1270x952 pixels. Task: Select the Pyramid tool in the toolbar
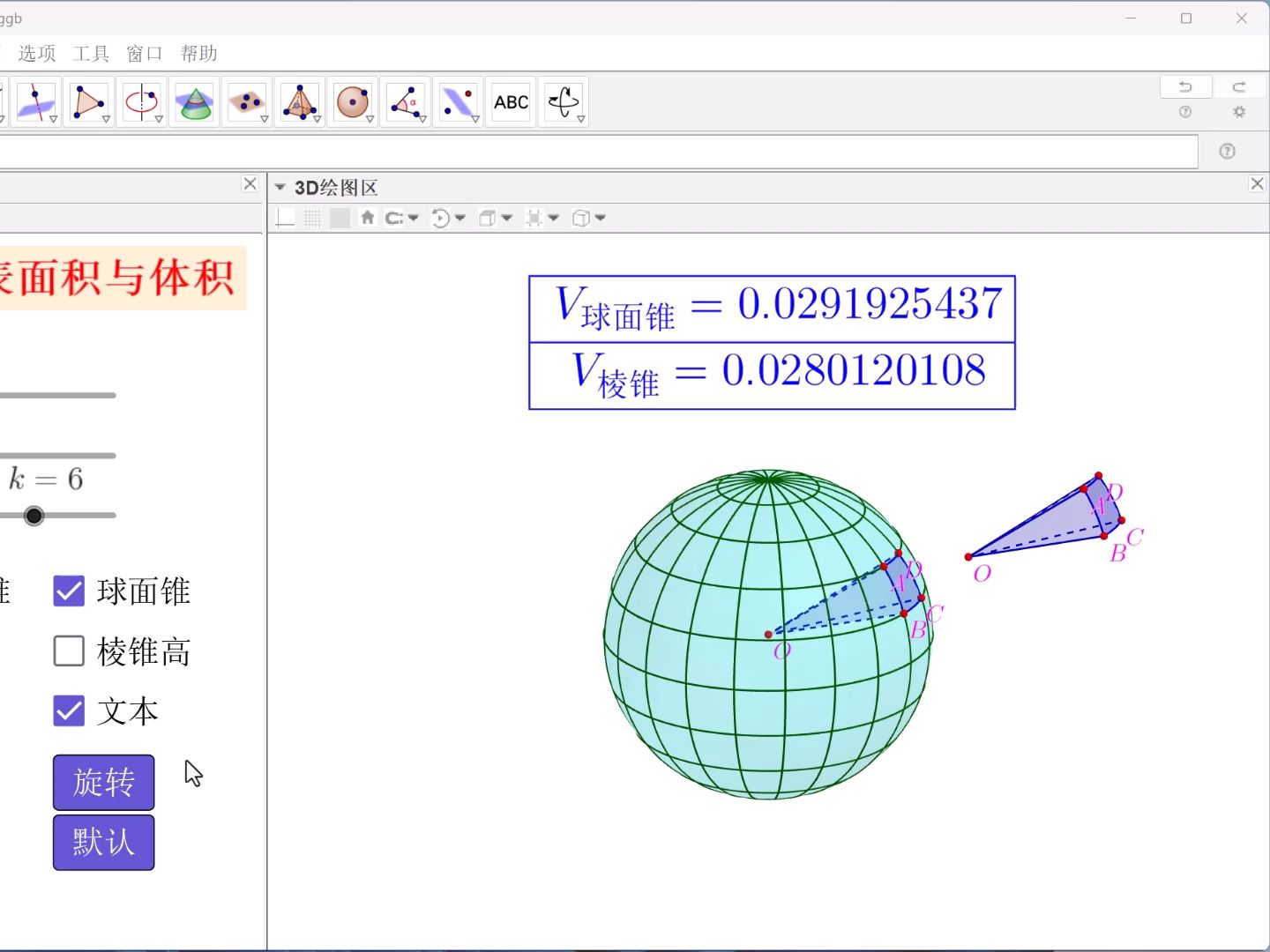[x=301, y=101]
